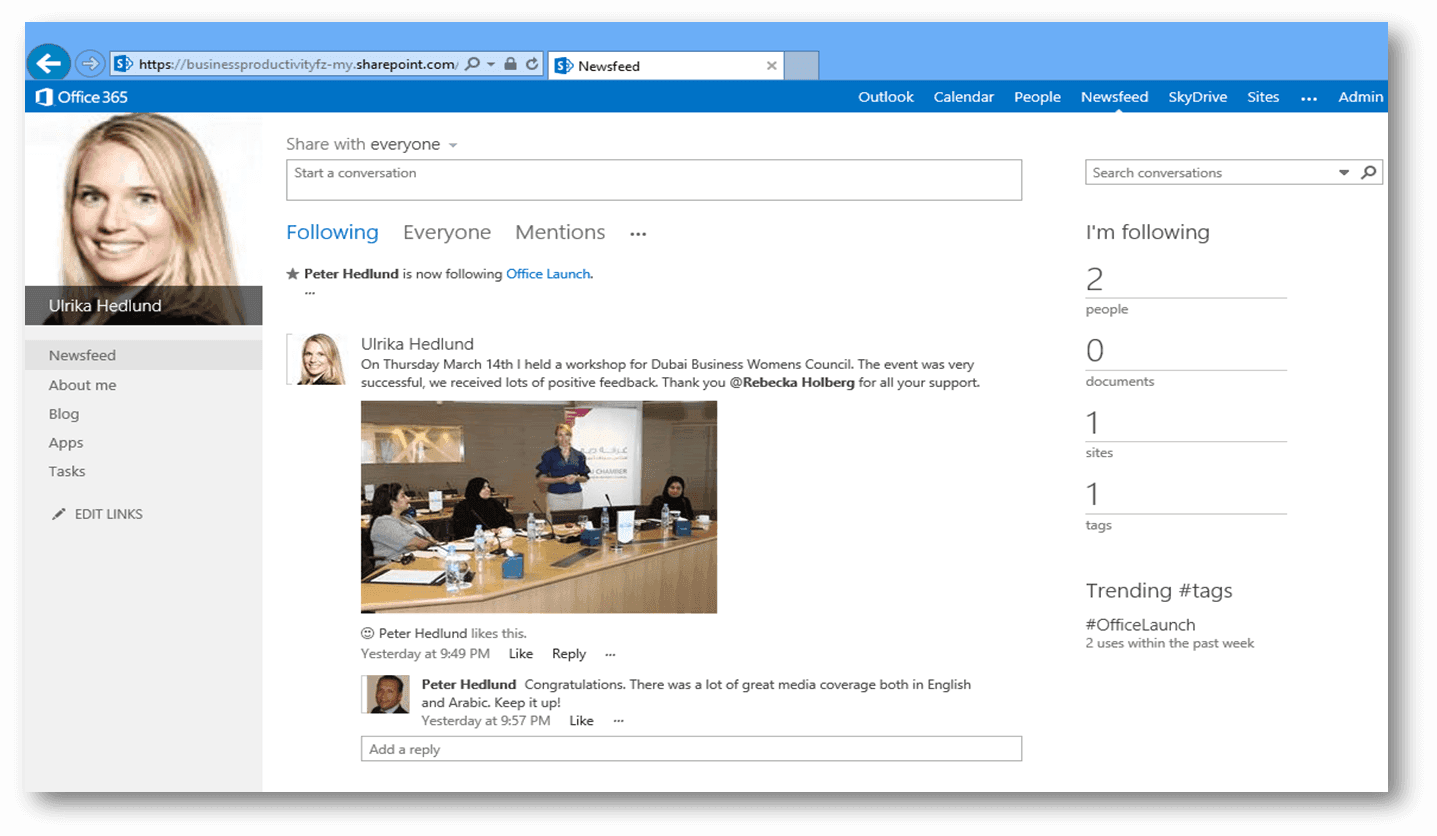Image resolution: width=1437 pixels, height=836 pixels.
Task: Expand the ellipsis next to Mentions
Action: pos(638,233)
